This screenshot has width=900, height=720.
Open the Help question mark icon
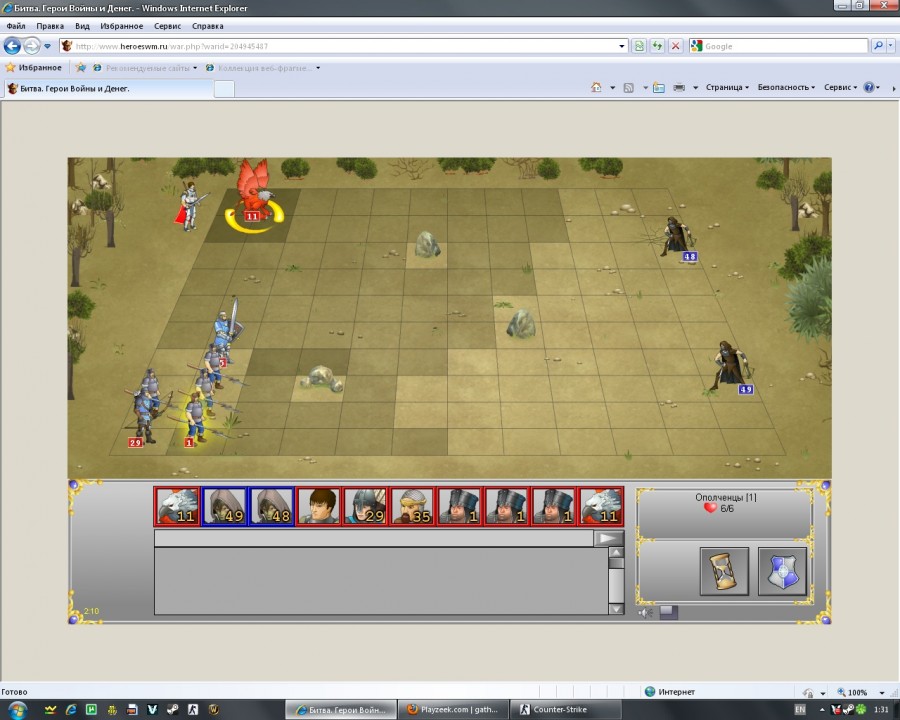(869, 87)
